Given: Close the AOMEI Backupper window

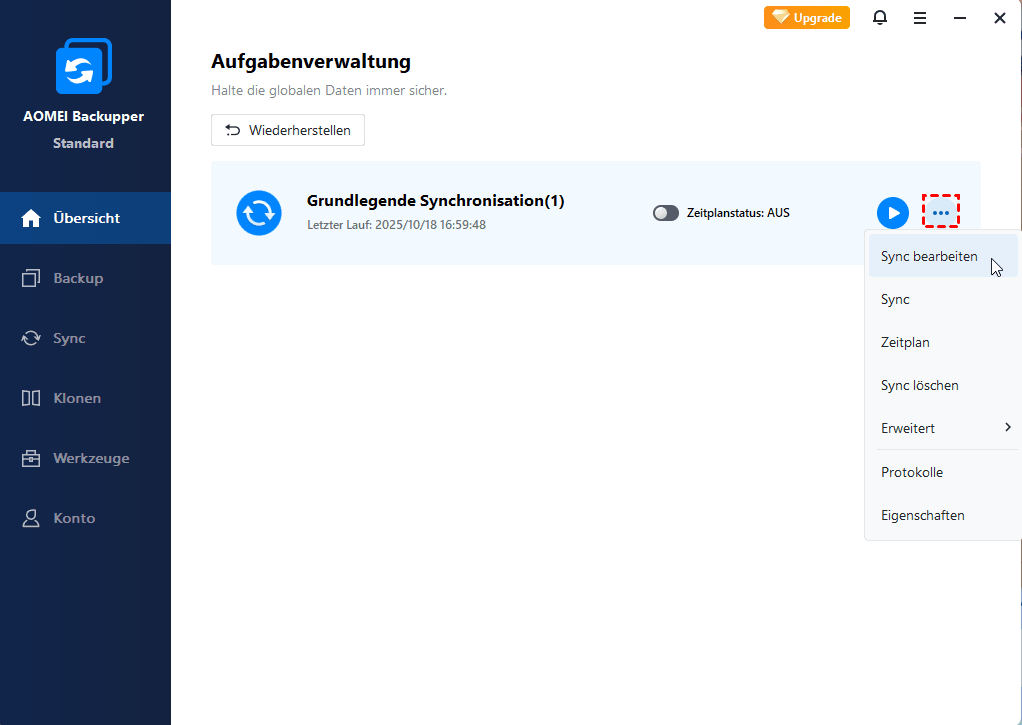Looking at the screenshot, I should coord(999,18).
